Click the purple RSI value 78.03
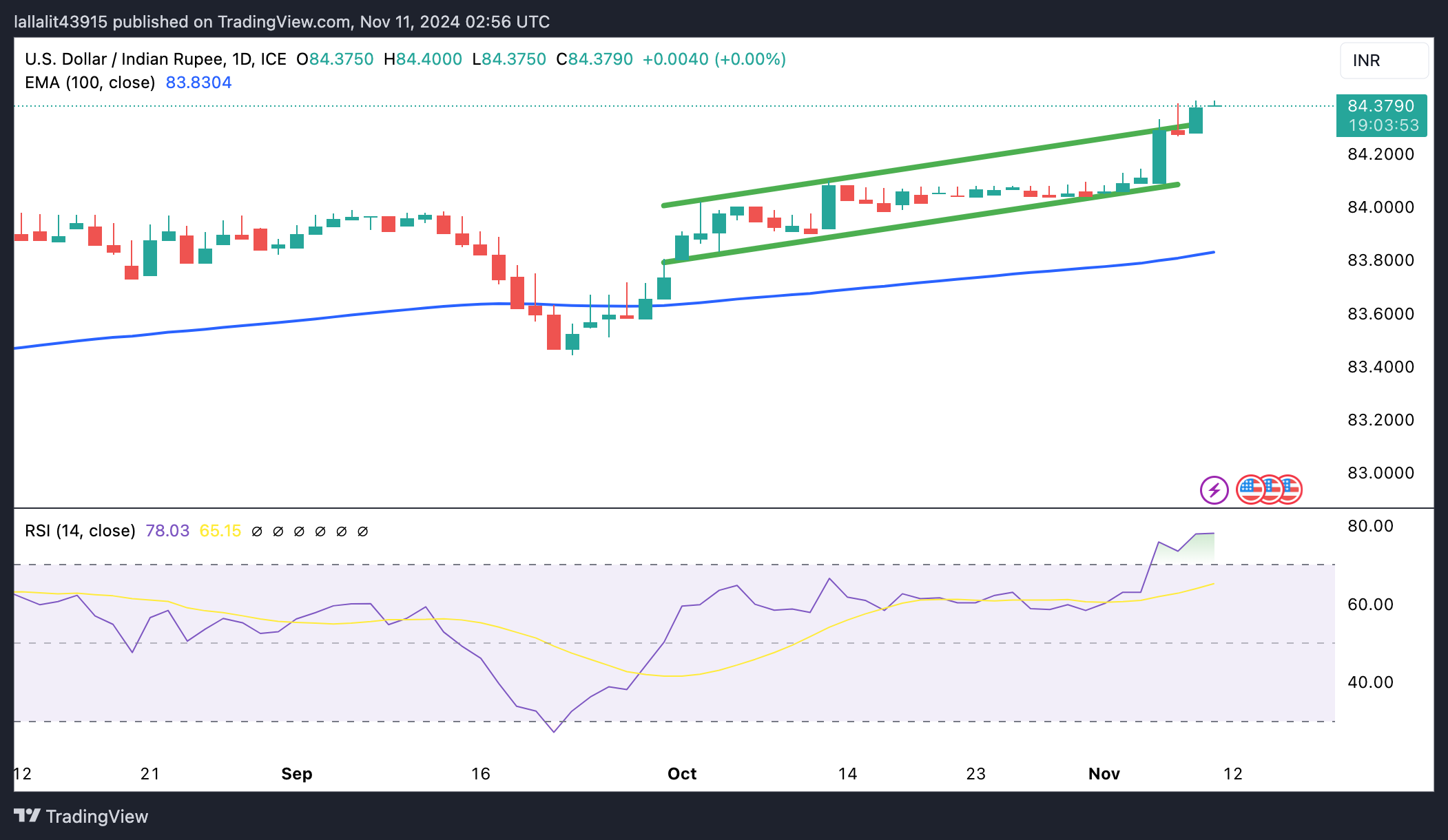The image size is (1448, 840). point(167,531)
